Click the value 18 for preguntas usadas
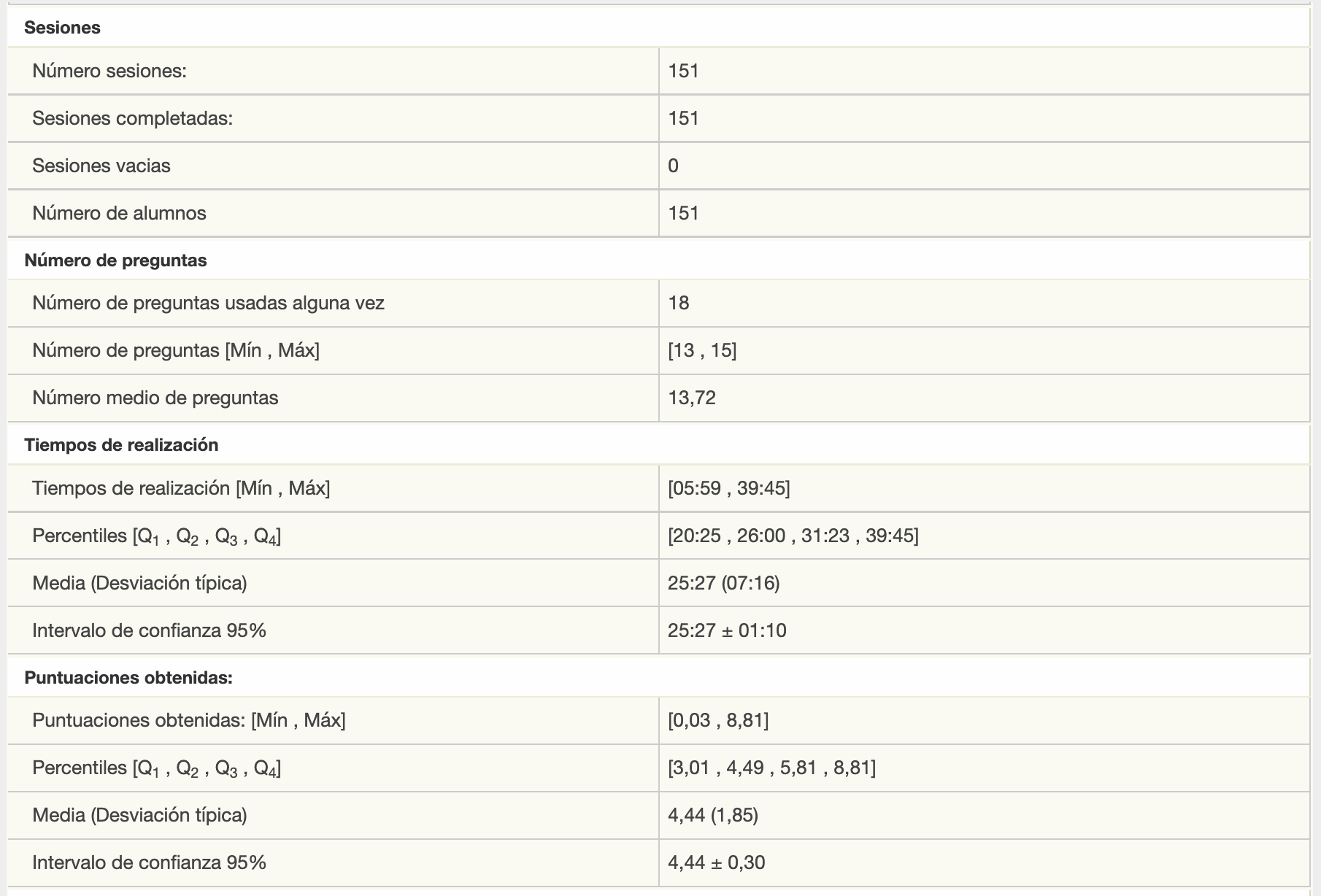The height and width of the screenshot is (896, 1321). click(x=679, y=303)
